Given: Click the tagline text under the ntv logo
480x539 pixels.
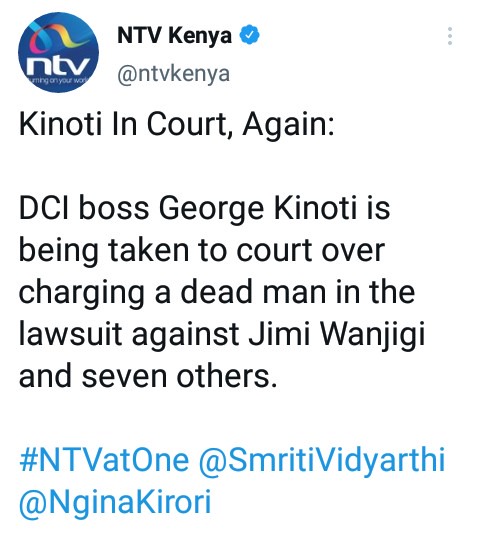Looking at the screenshot, I should (x=58, y=81).
